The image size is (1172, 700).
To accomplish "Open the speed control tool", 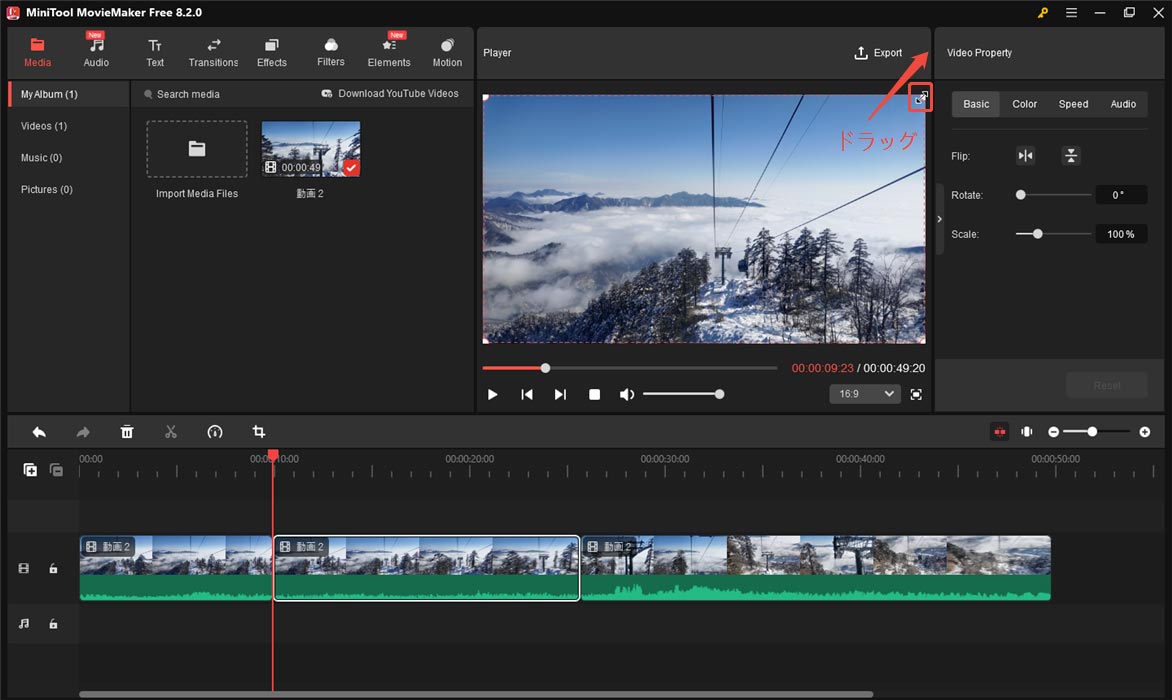I will click(215, 432).
